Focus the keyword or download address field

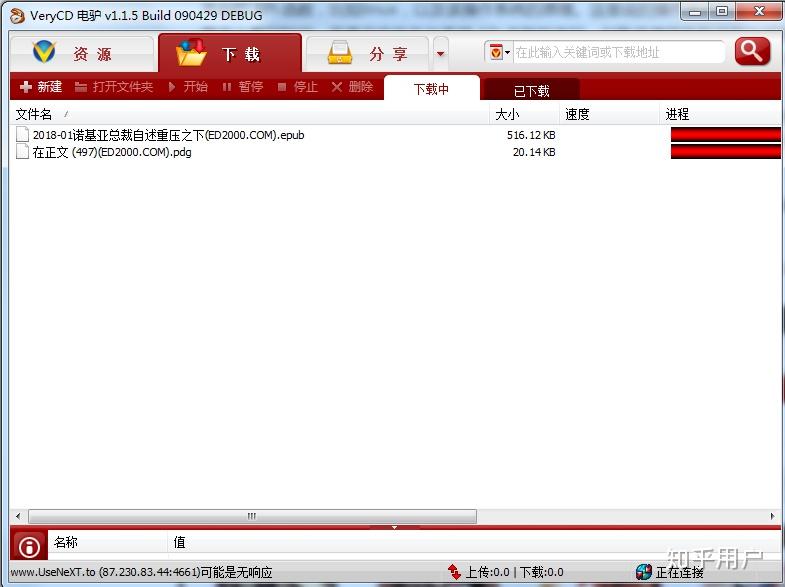click(618, 52)
